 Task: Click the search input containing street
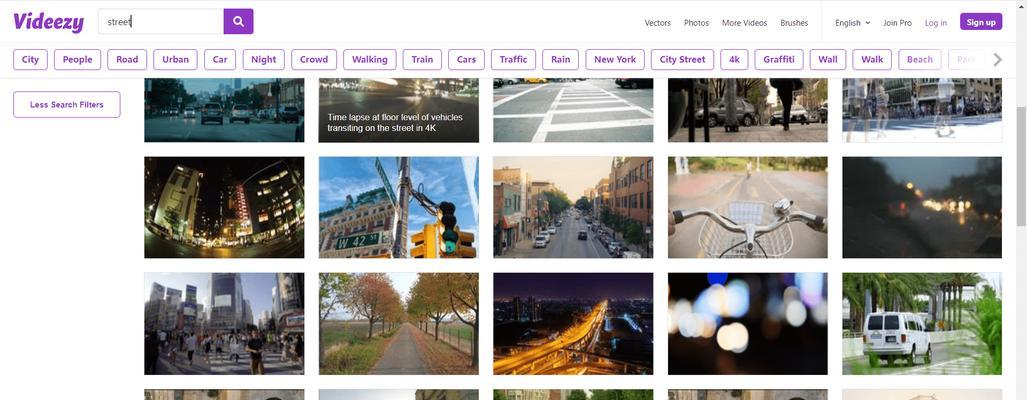[x=161, y=22]
